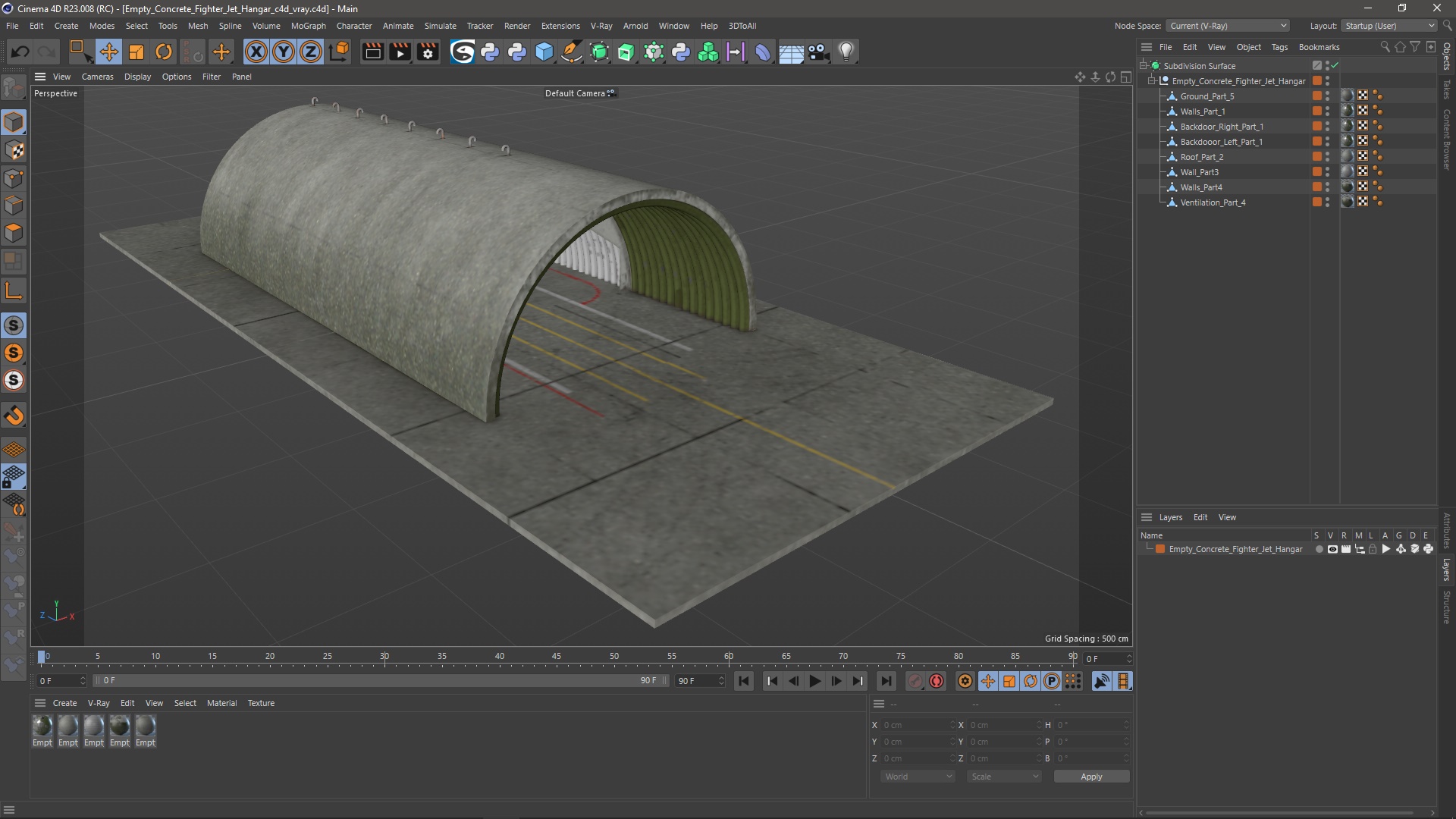Click the Workplane lock icon
This screenshot has height=819, width=1456.
coord(14,477)
